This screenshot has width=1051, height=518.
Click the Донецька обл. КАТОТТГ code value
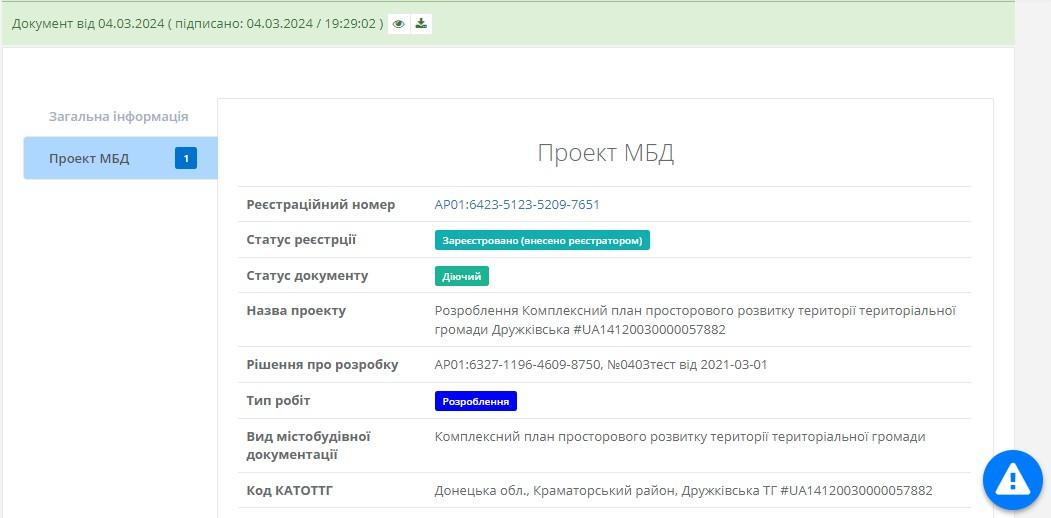tap(683, 491)
